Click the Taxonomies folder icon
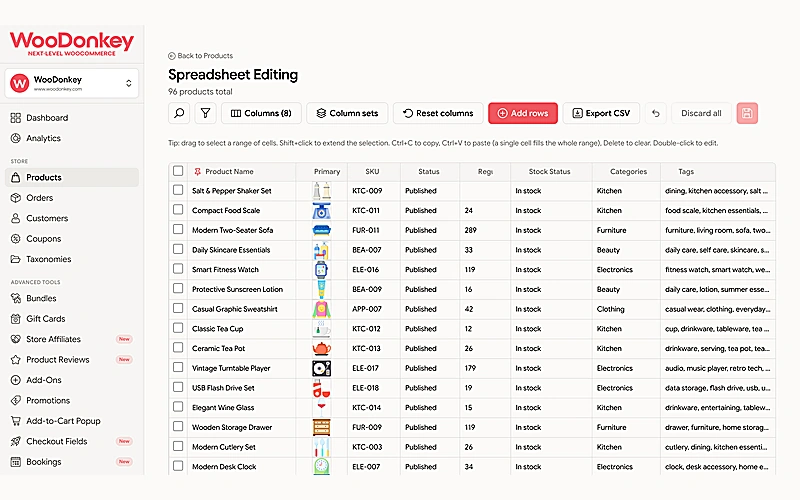The height and width of the screenshot is (500, 800). point(16,259)
